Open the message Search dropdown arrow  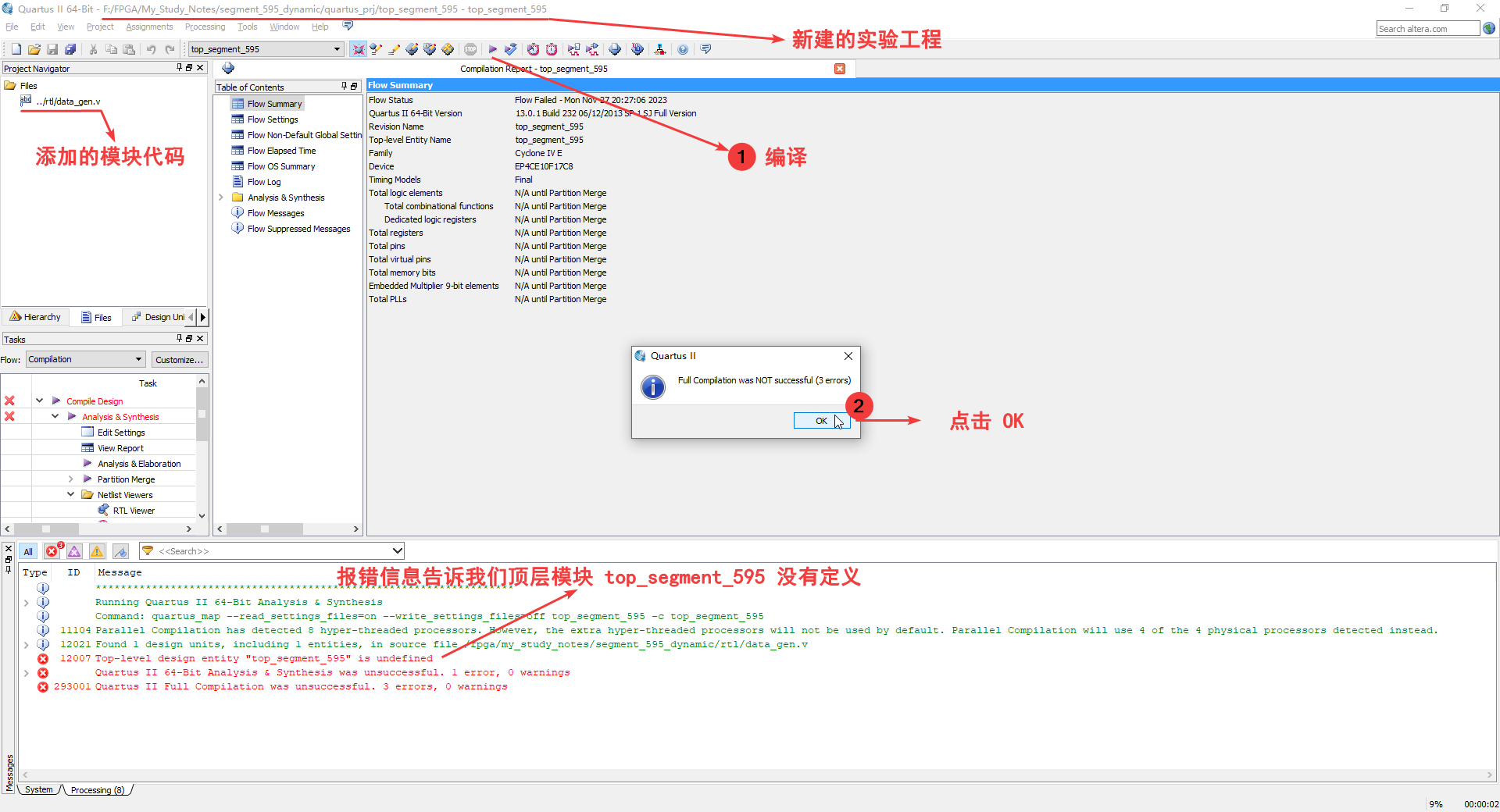pos(397,550)
